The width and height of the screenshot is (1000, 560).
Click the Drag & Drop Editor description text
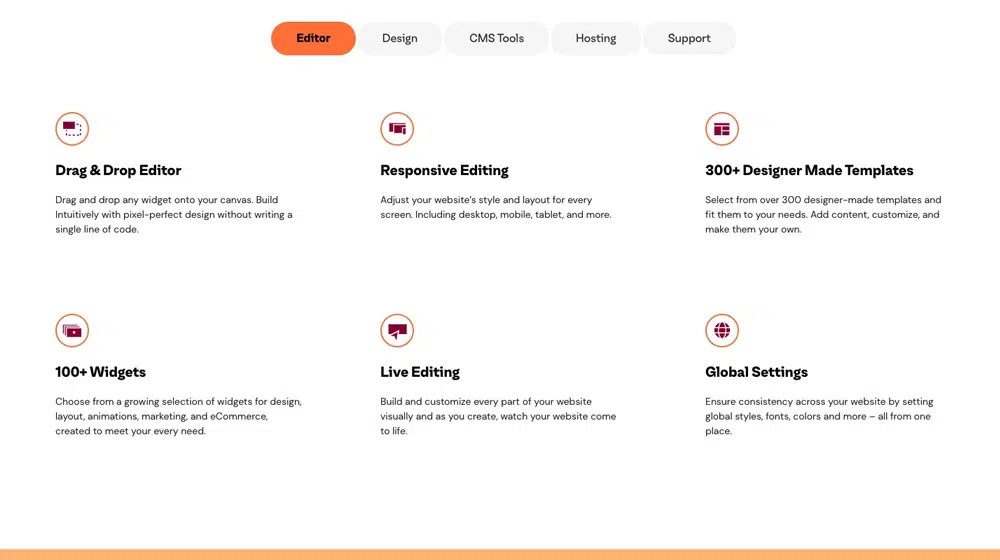[x=173, y=214]
